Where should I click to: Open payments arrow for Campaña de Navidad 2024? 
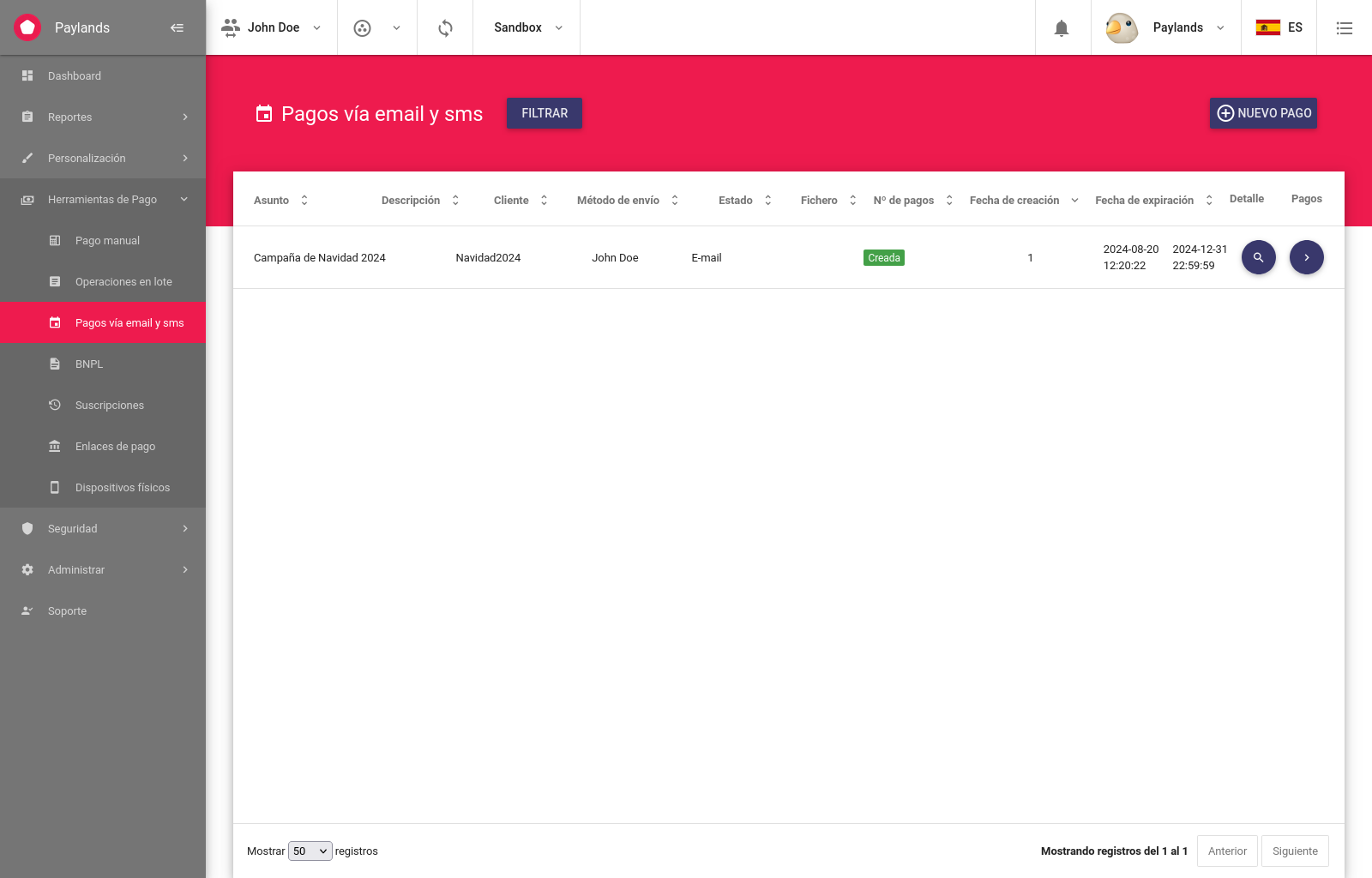[x=1307, y=257]
